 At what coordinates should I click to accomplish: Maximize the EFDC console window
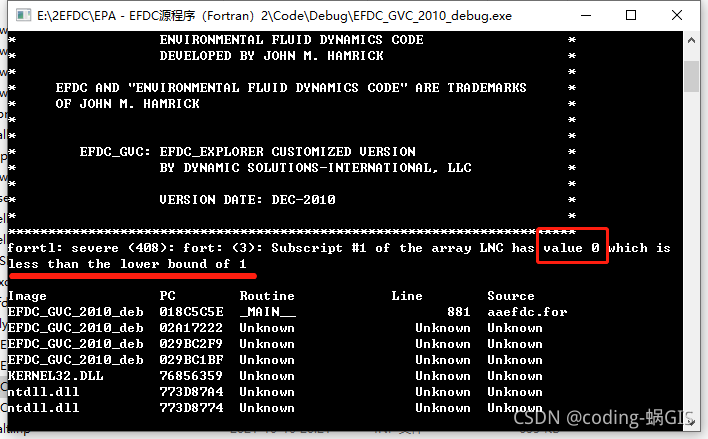(631, 15)
